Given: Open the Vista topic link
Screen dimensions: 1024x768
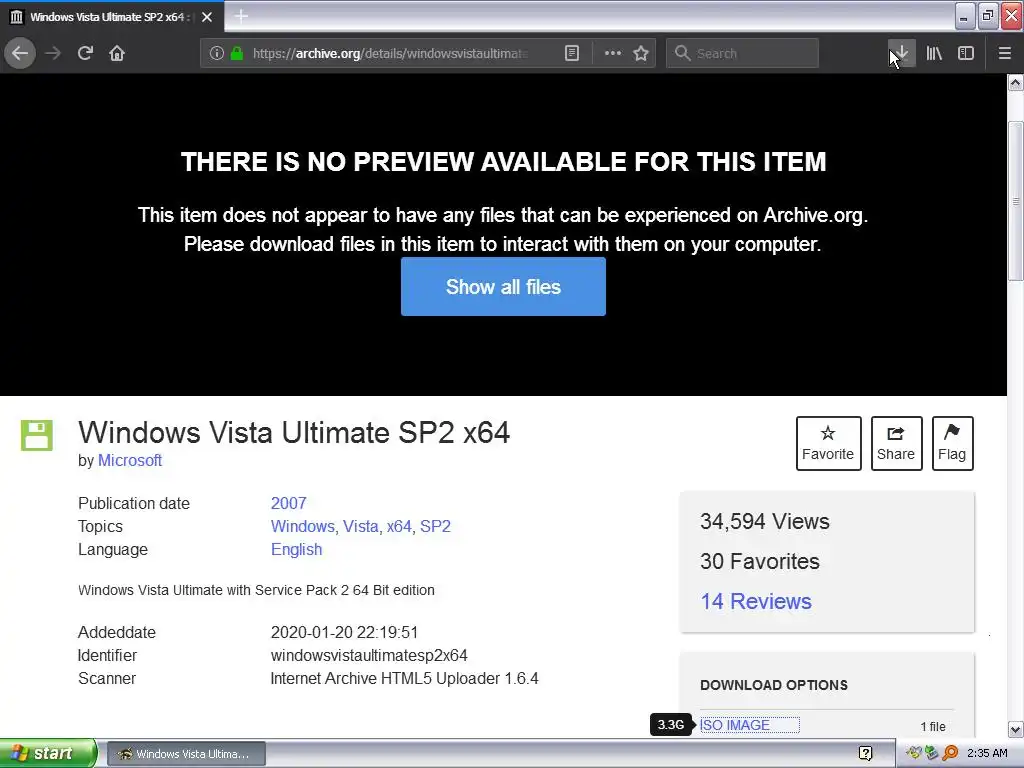Looking at the screenshot, I should pos(360,526).
